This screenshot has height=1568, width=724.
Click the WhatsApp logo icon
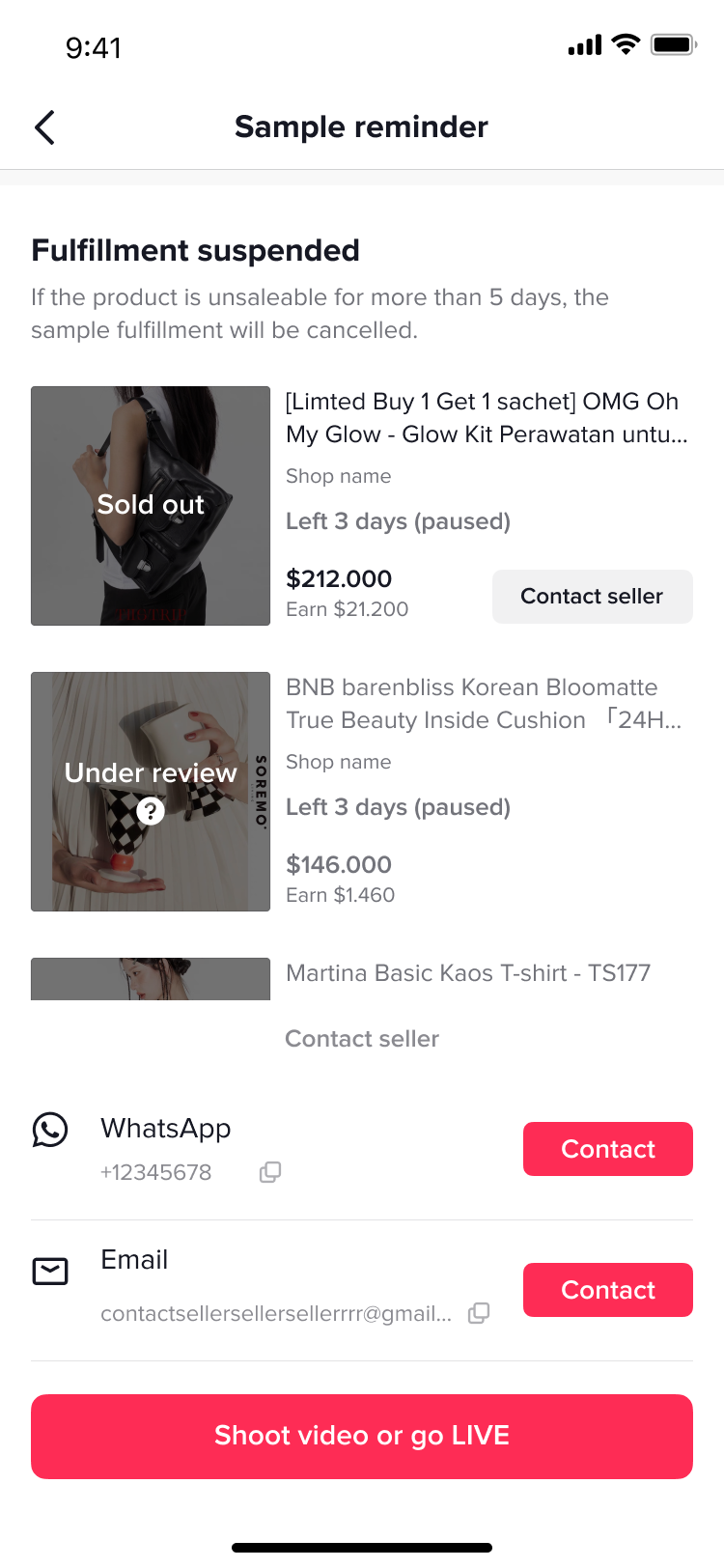50,1130
